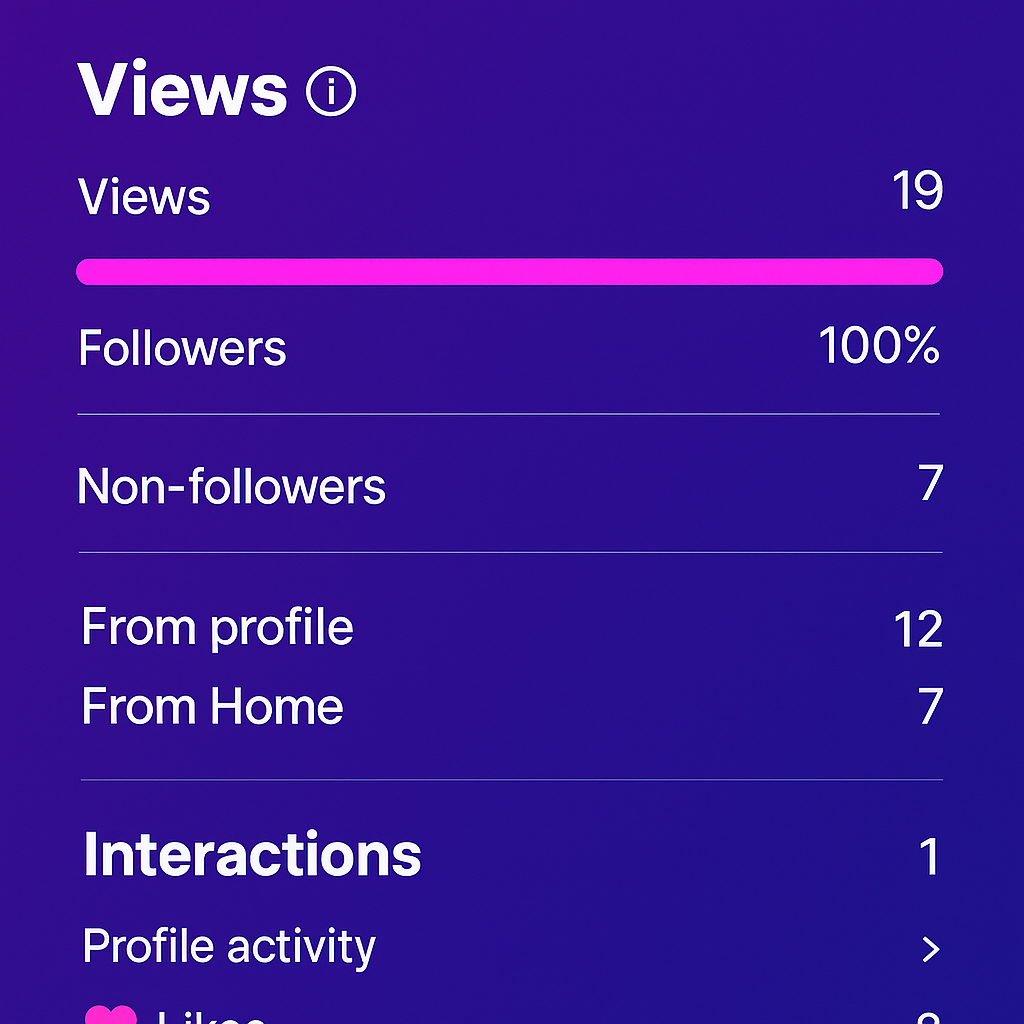Viewport: 1024px width, 1024px height.
Task: Select the Likes label text
Action: pos(212,1016)
